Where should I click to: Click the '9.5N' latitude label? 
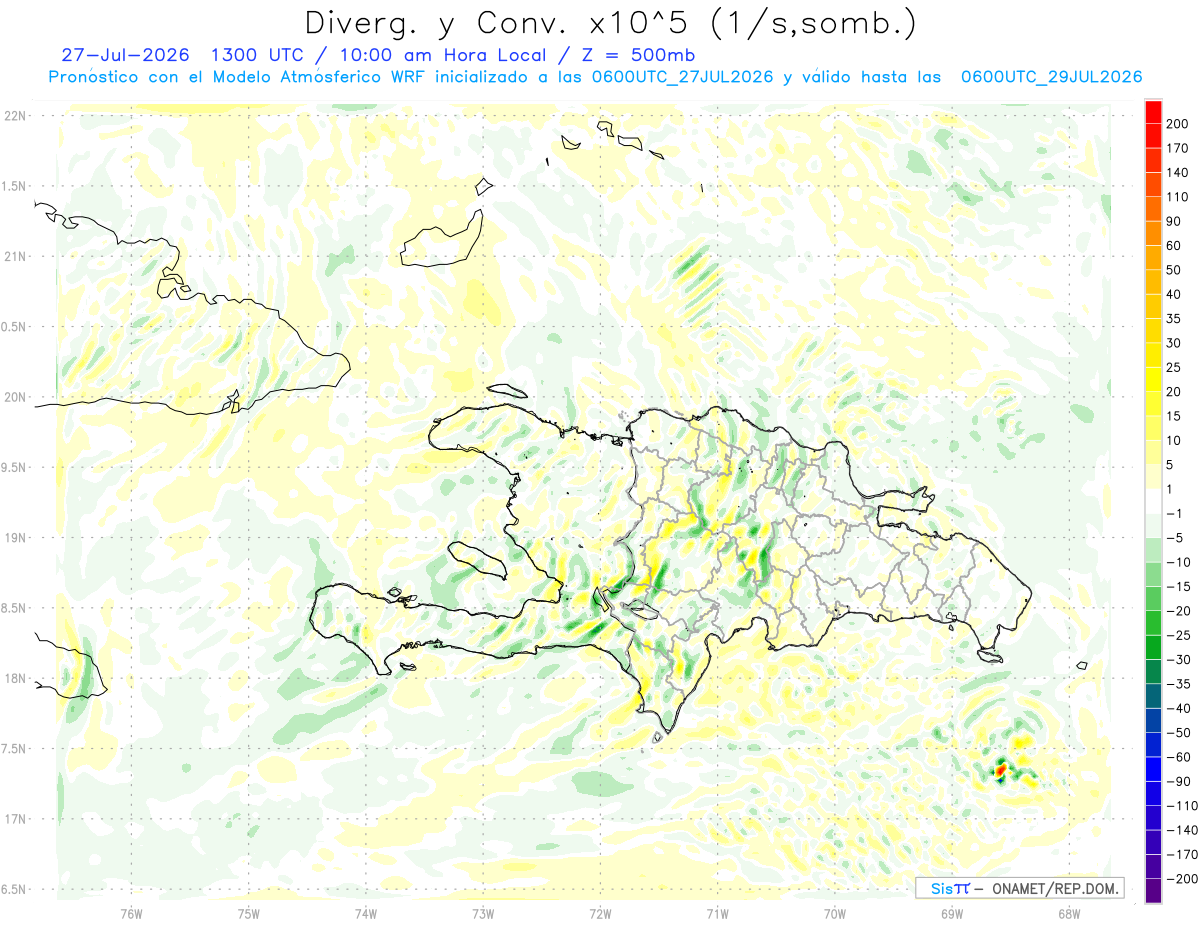click(x=15, y=467)
